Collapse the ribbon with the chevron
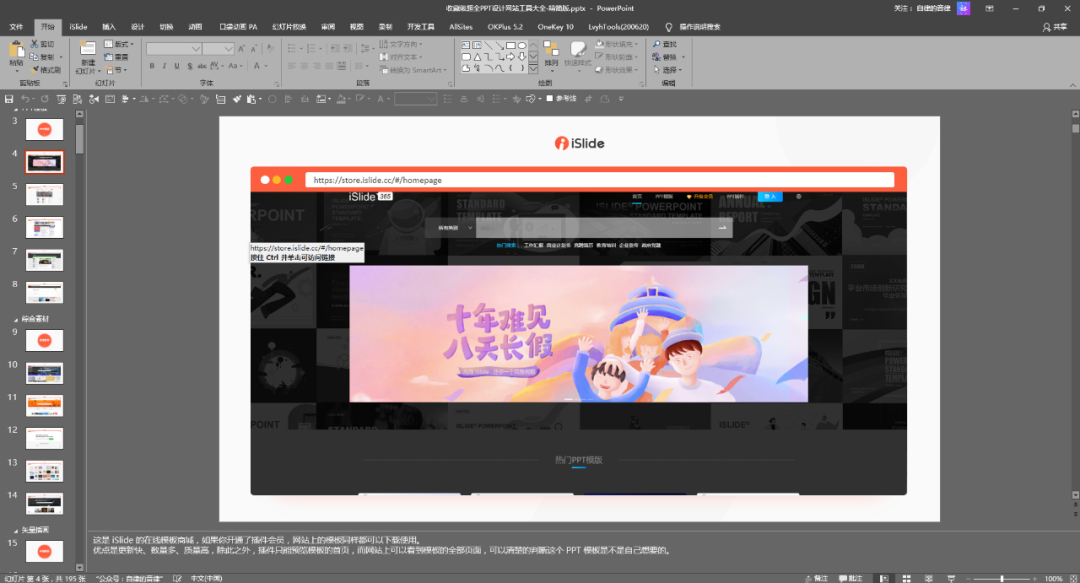1080x583 pixels. coord(1072,85)
